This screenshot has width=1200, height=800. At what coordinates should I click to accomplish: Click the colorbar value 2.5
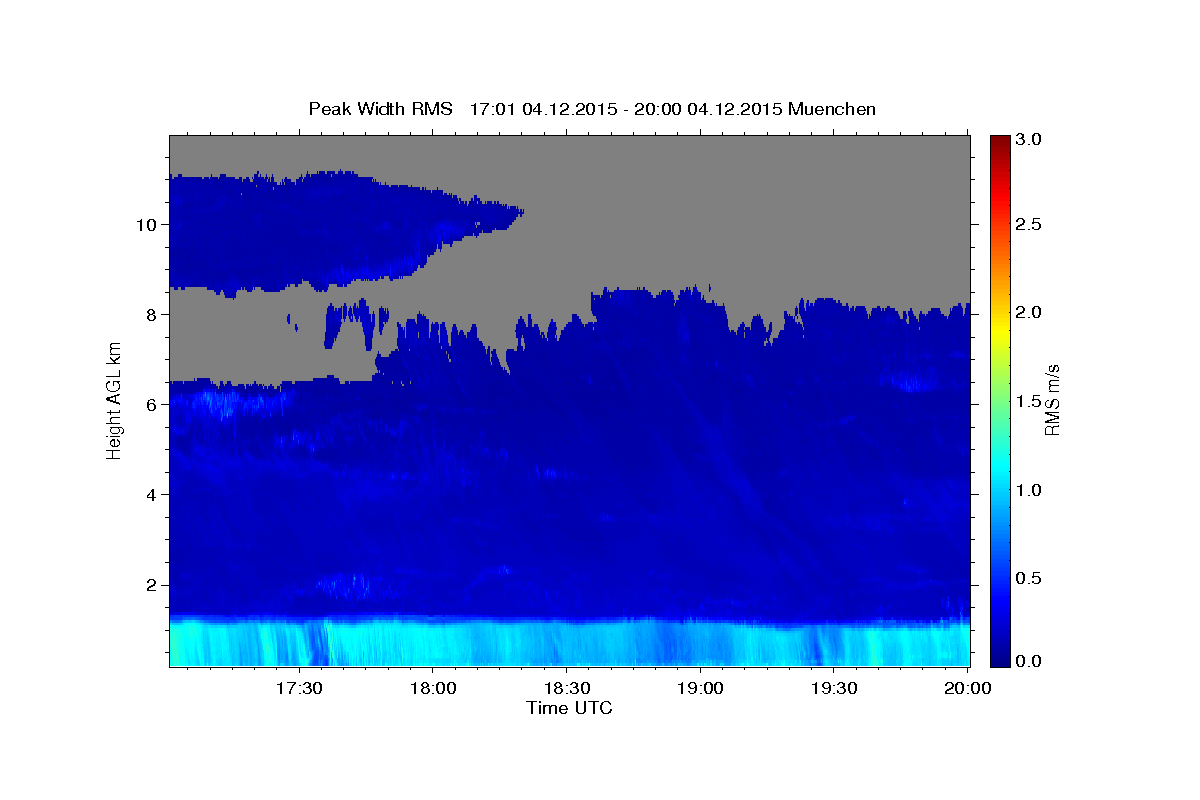1029,224
